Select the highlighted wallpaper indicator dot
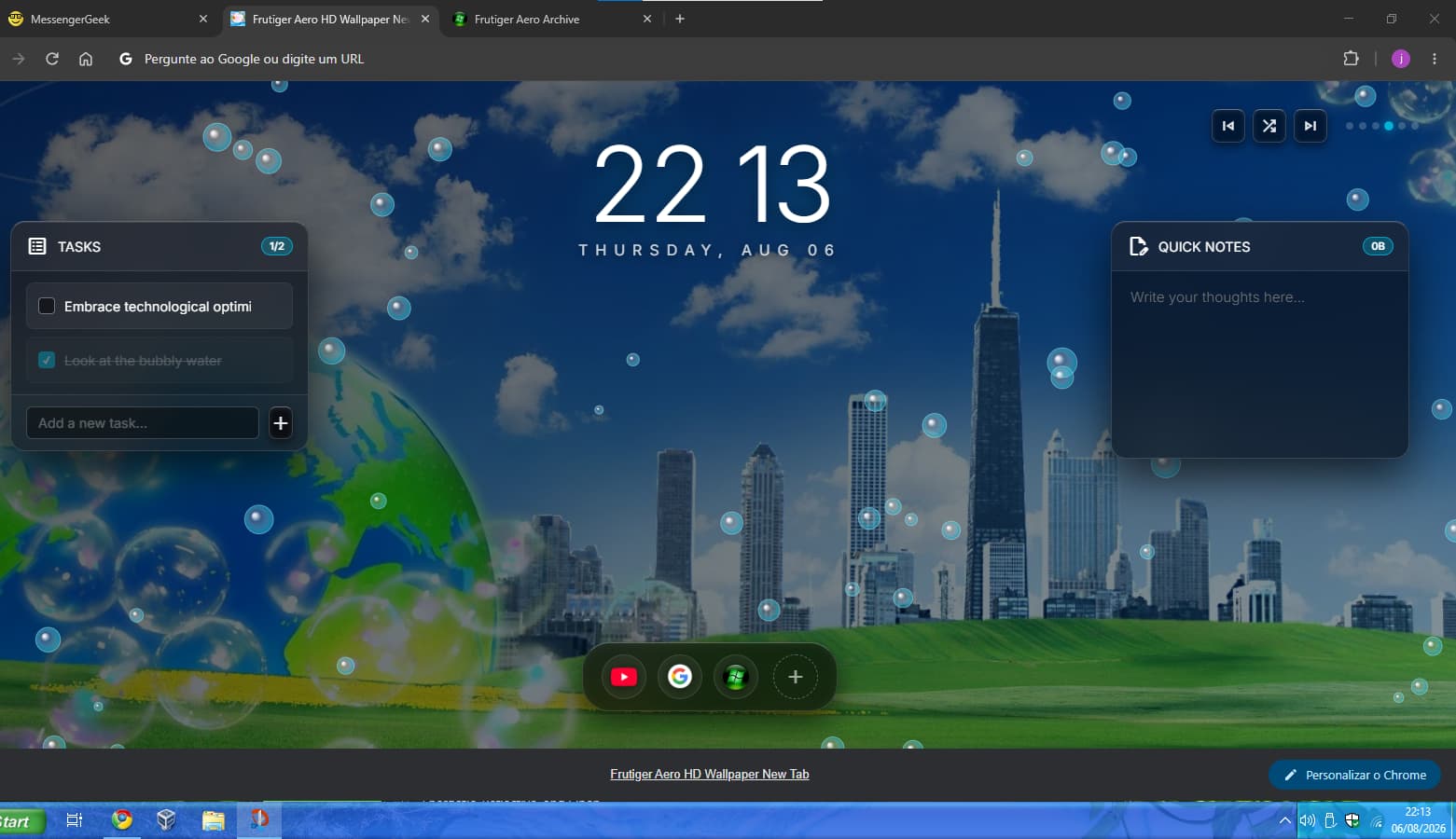The image size is (1456, 839). (x=1389, y=126)
